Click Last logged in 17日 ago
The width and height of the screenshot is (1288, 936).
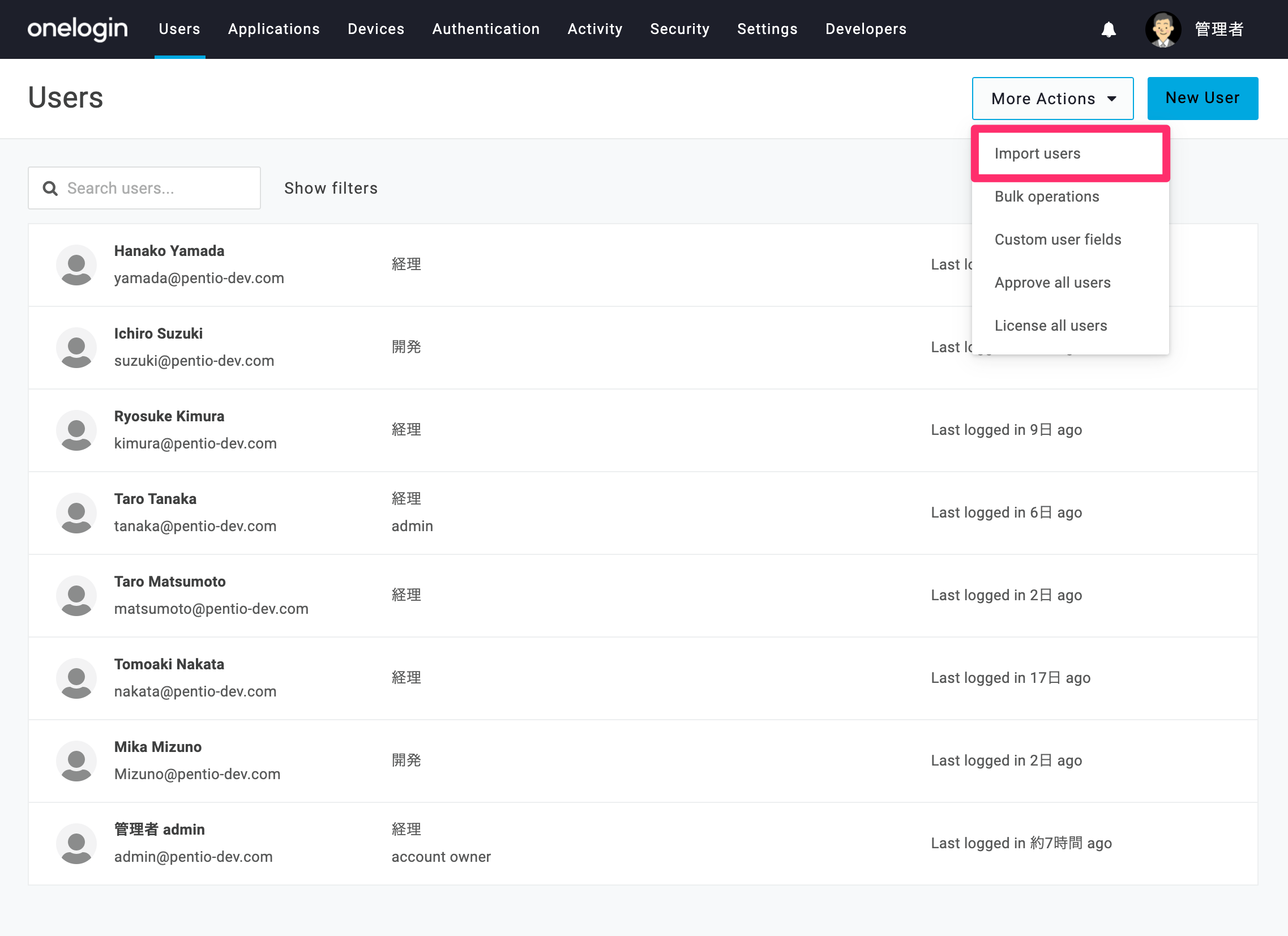(1010, 678)
